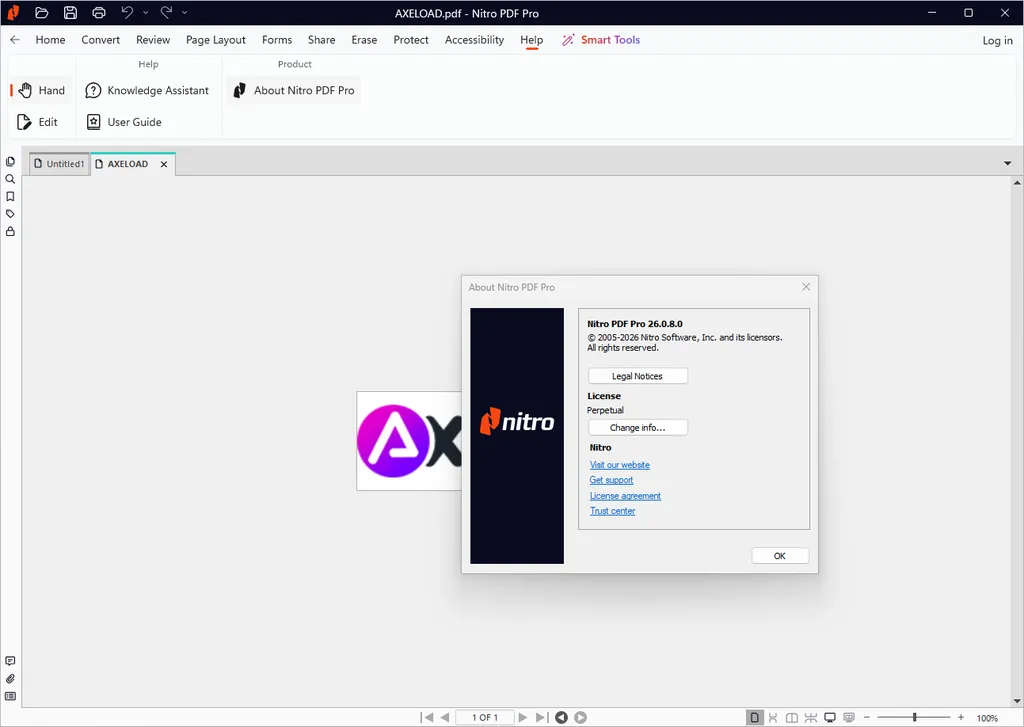Screen dimensions: 1024x727
Task: Open the Smart Tools tab
Action: point(601,40)
